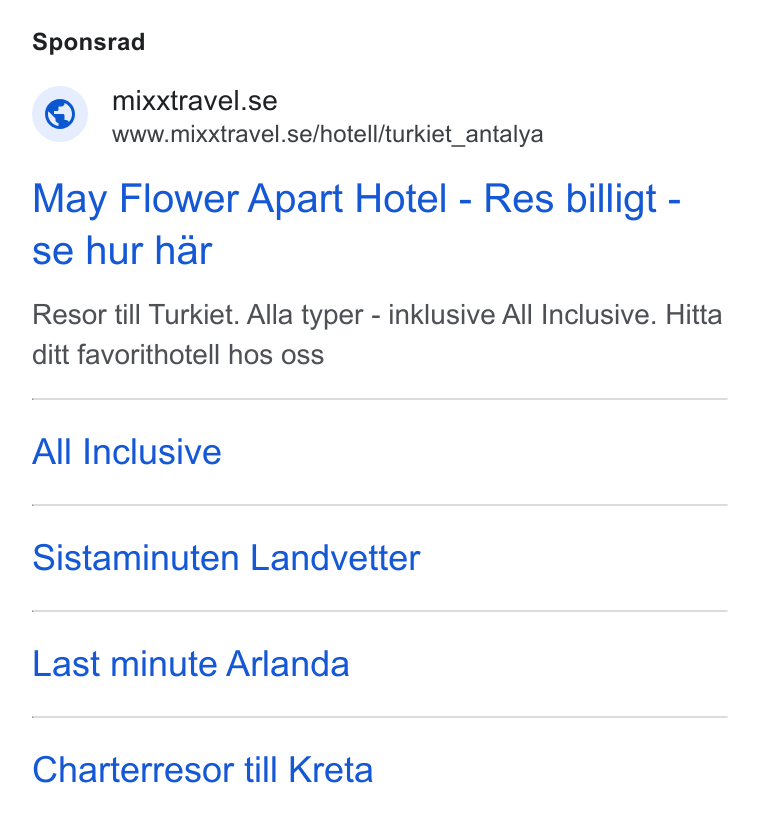The image size is (760, 822).
Task: Open the mixxtravel.se site name
Action: tap(194, 101)
